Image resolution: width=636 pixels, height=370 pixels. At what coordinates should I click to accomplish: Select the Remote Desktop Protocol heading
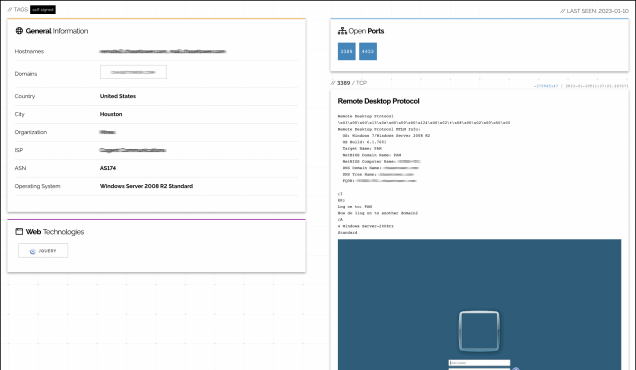tap(378, 101)
